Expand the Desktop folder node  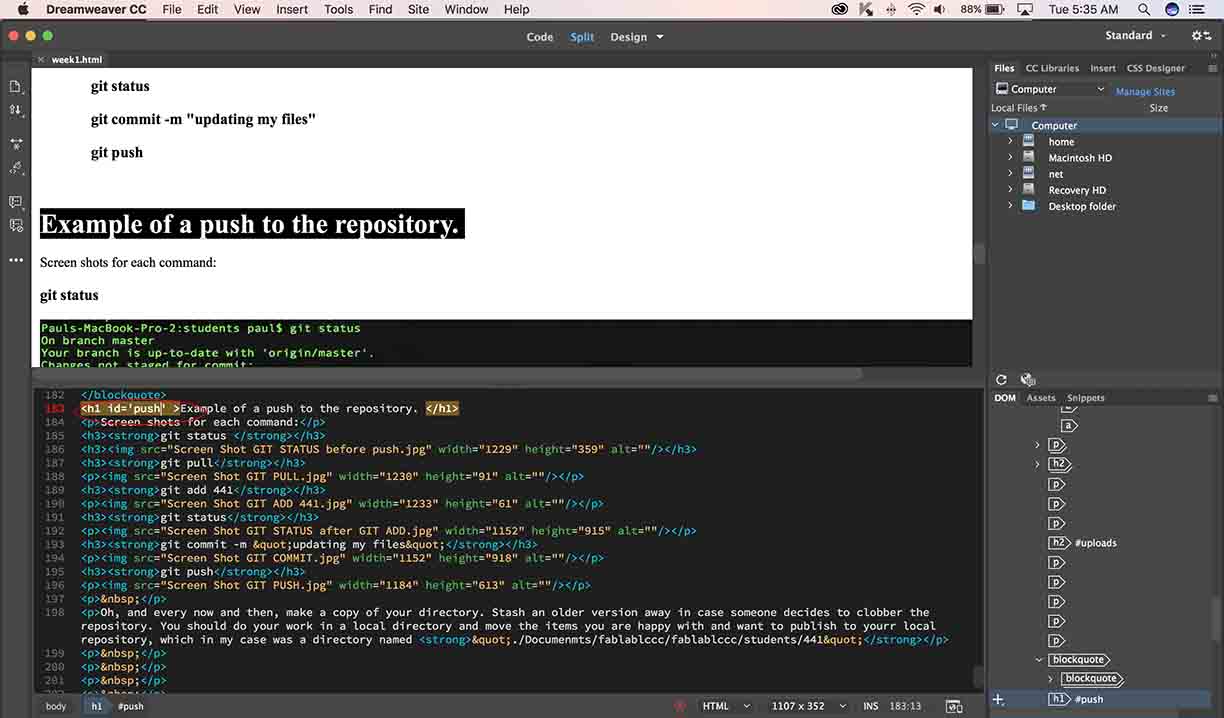[1010, 206]
